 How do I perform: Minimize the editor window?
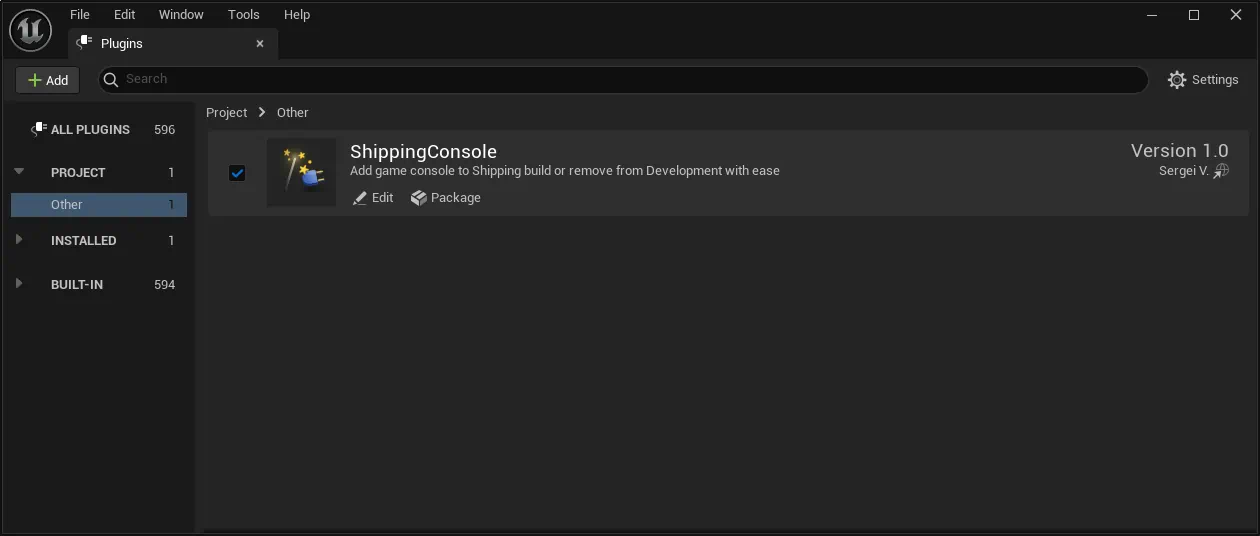coord(1151,15)
